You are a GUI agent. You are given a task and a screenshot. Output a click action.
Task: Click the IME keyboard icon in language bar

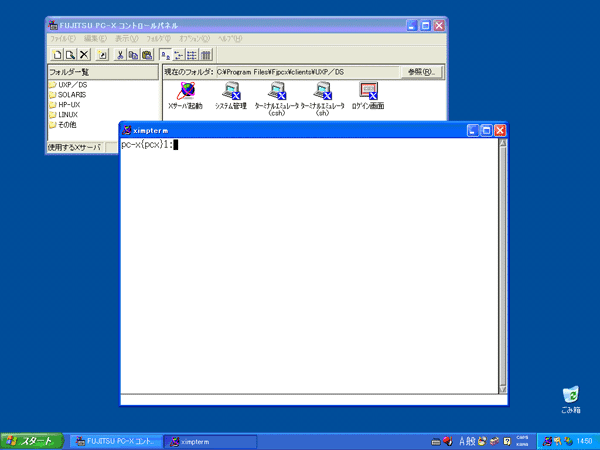click(435, 442)
